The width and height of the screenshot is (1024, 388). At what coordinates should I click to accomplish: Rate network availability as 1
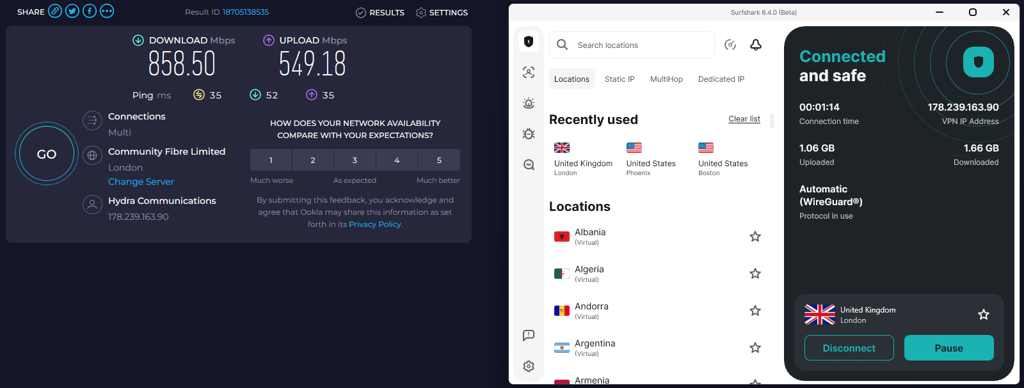click(271, 160)
